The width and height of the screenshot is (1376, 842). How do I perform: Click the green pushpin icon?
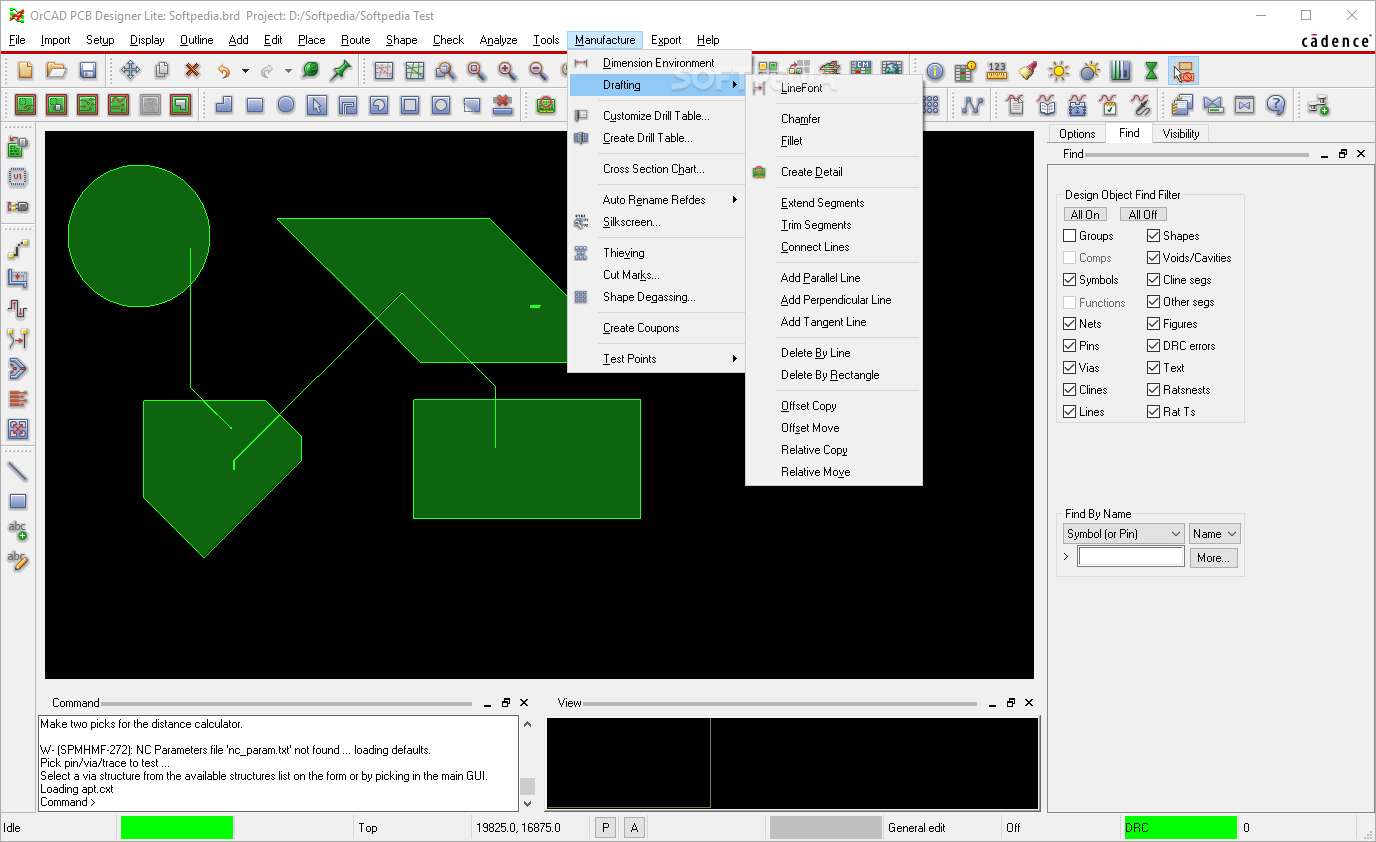341,71
